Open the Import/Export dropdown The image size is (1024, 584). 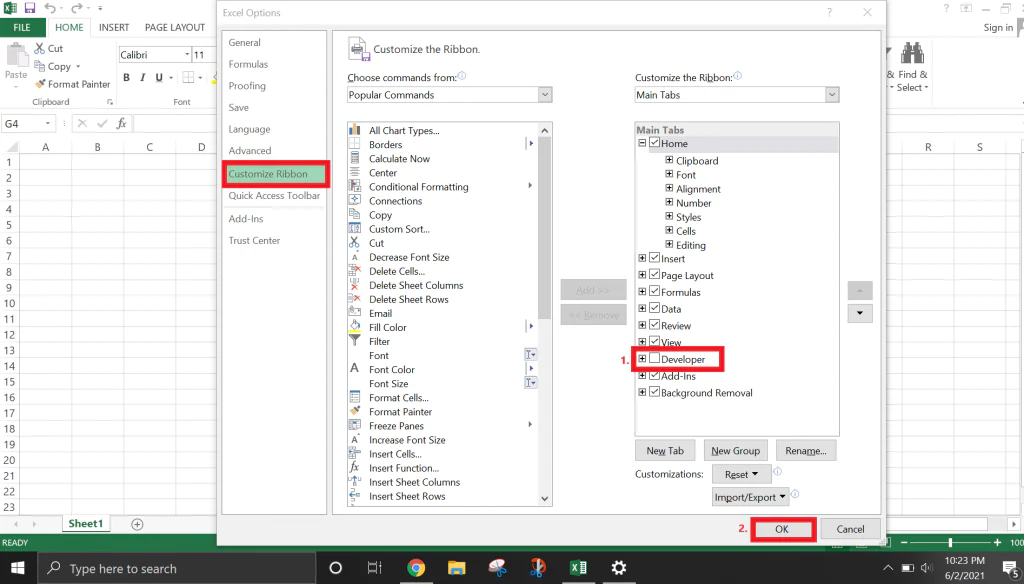click(750, 497)
